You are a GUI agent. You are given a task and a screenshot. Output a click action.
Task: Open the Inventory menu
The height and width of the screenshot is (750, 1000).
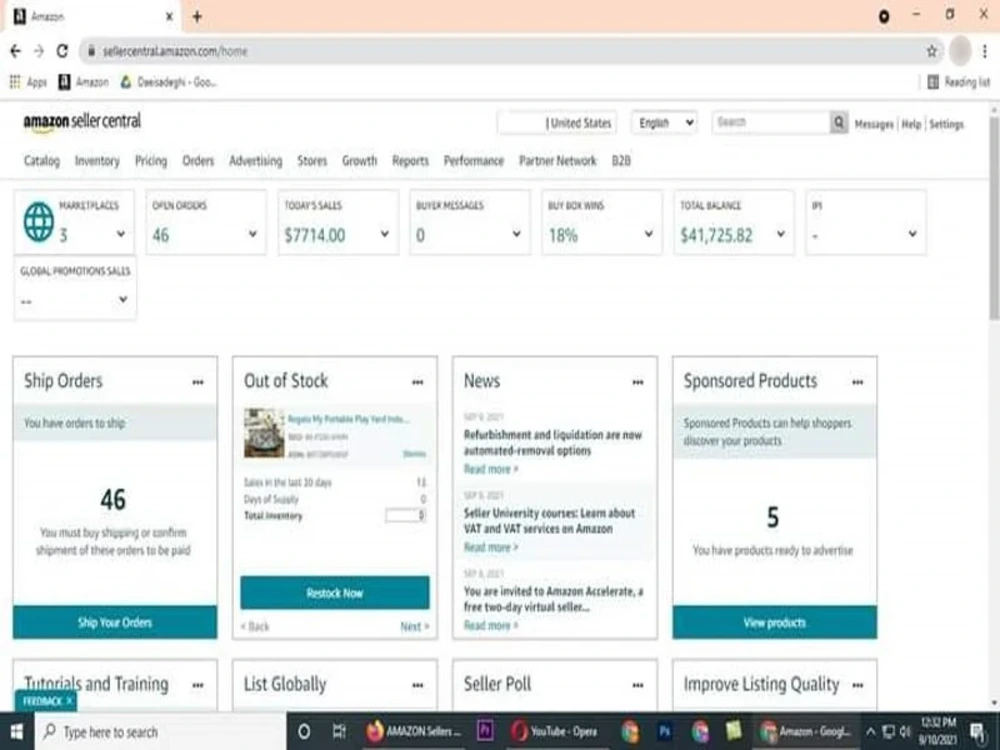click(x=97, y=161)
